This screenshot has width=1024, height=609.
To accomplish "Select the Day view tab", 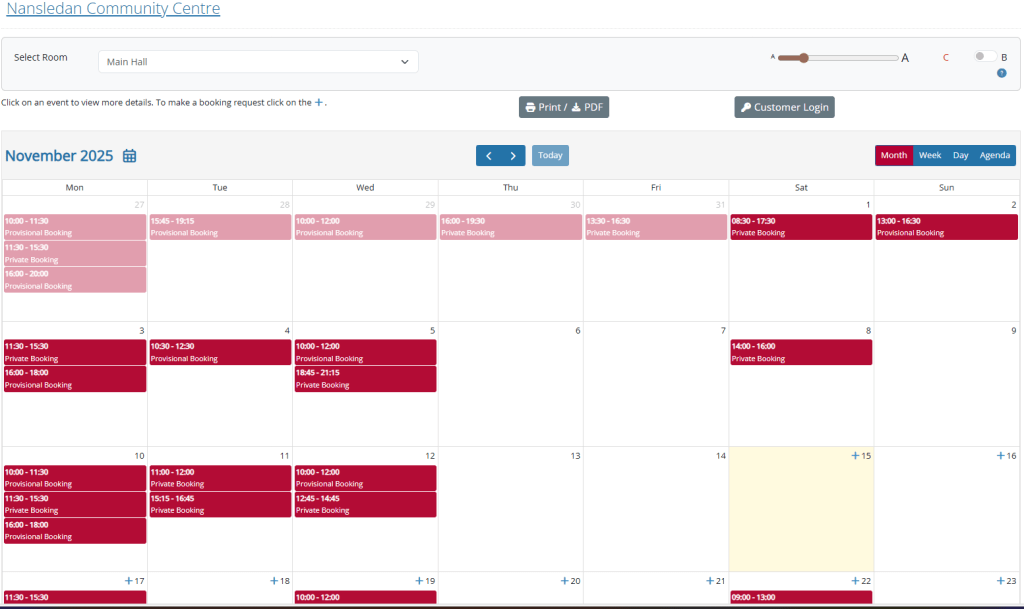I will click(960, 156).
